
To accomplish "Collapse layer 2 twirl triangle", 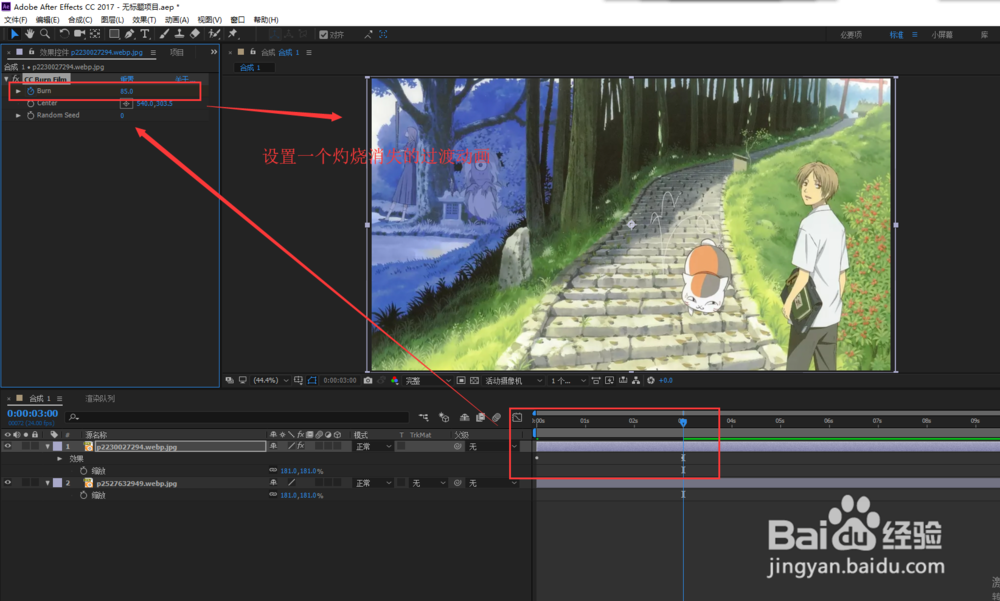I will click(47, 483).
